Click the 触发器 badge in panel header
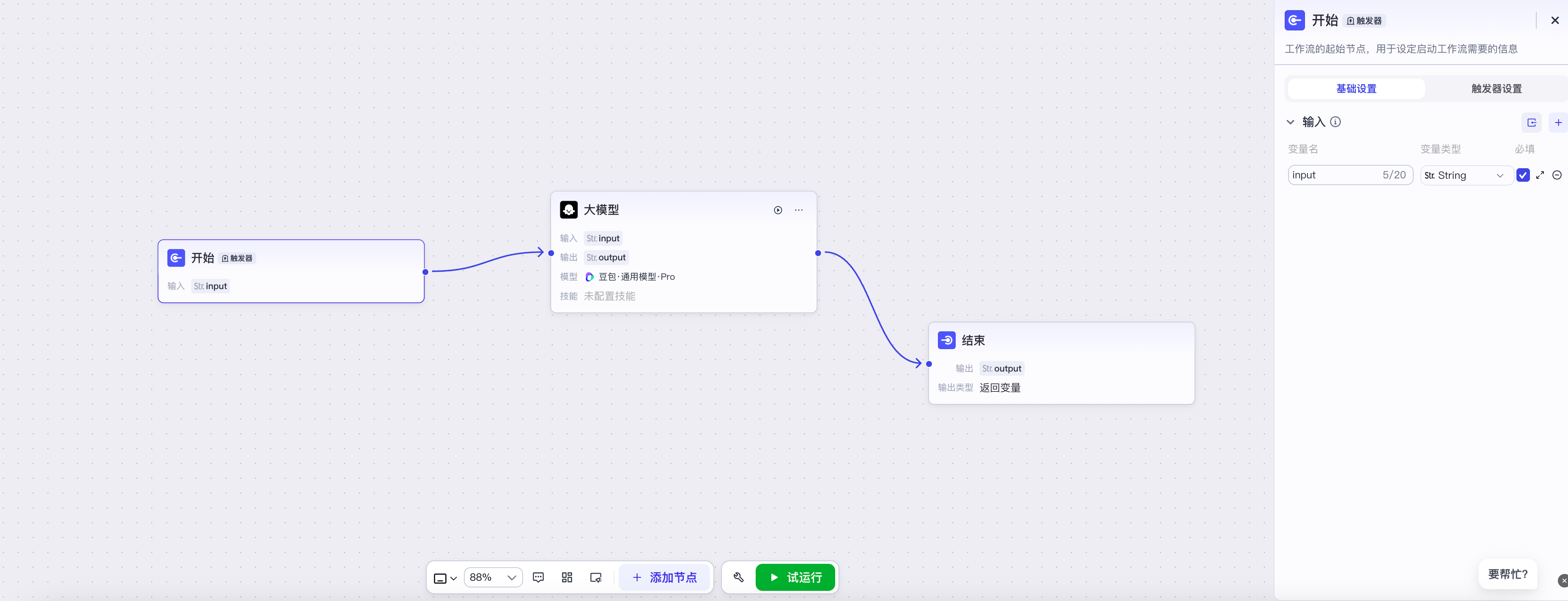The image size is (1568, 601). click(x=1364, y=21)
